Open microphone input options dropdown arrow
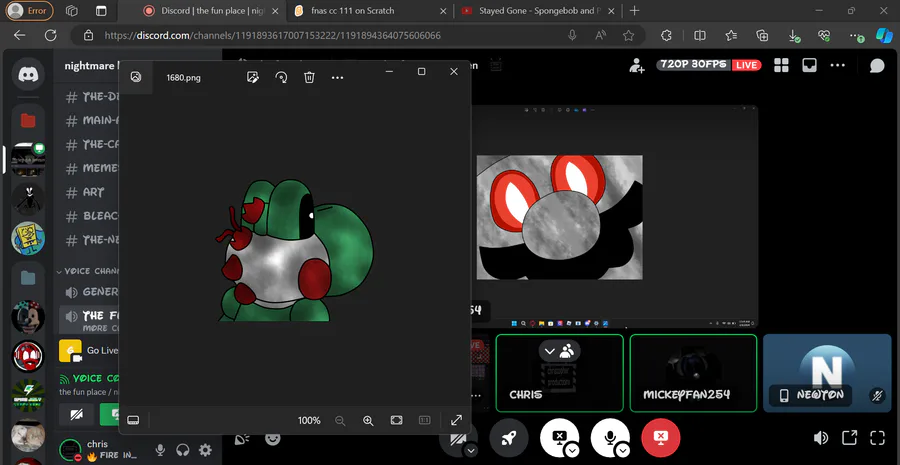The width and height of the screenshot is (900, 465). (x=623, y=451)
